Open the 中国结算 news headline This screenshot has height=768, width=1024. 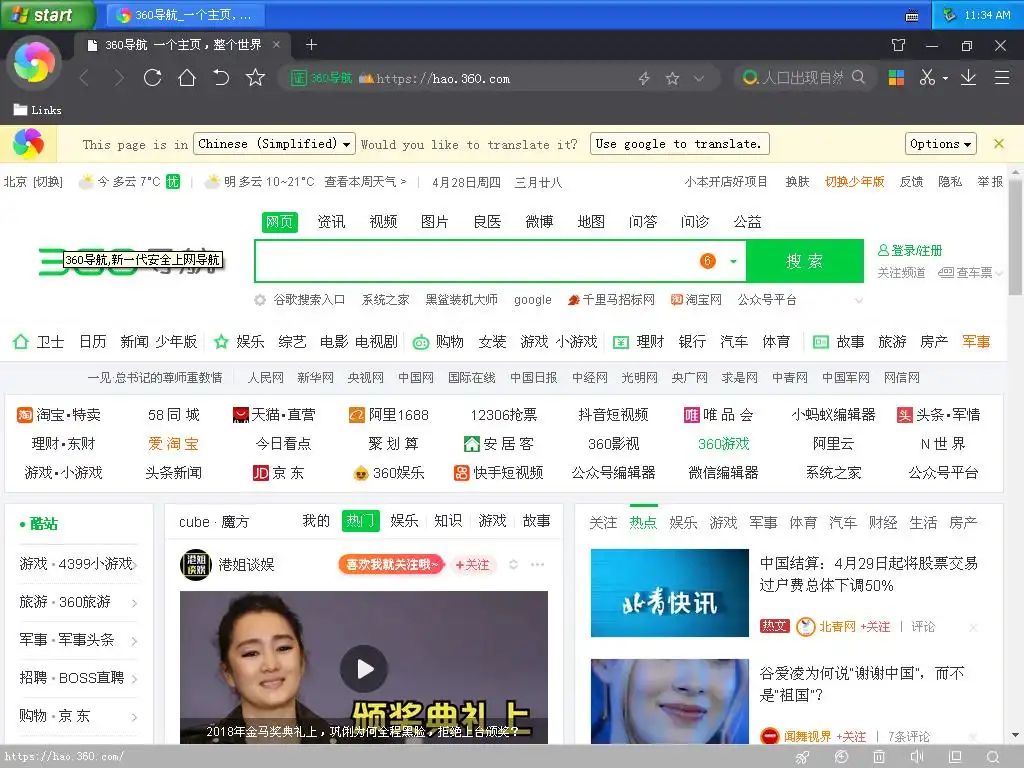coord(869,574)
